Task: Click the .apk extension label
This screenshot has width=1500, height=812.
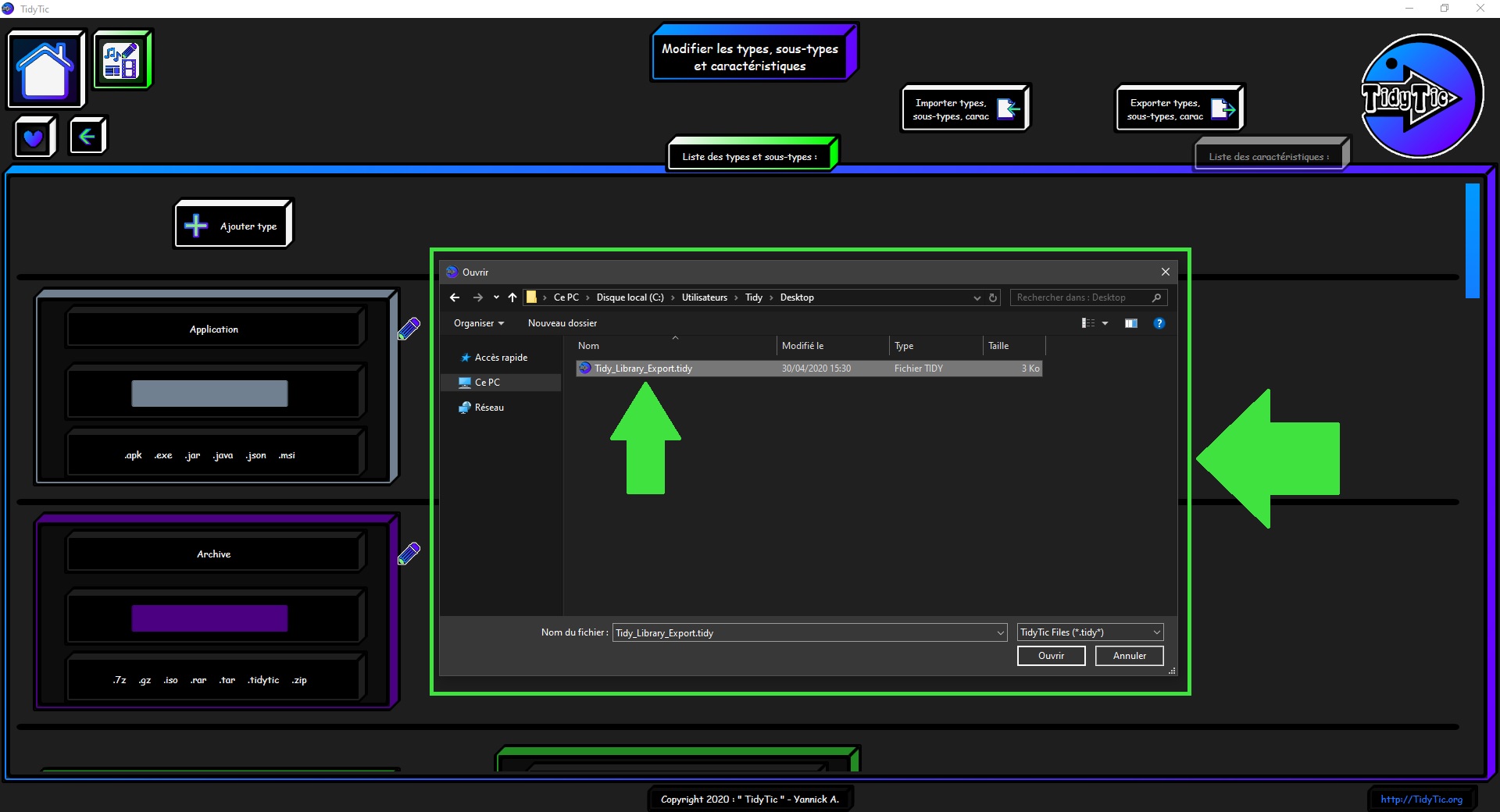Action: pyautogui.click(x=133, y=455)
